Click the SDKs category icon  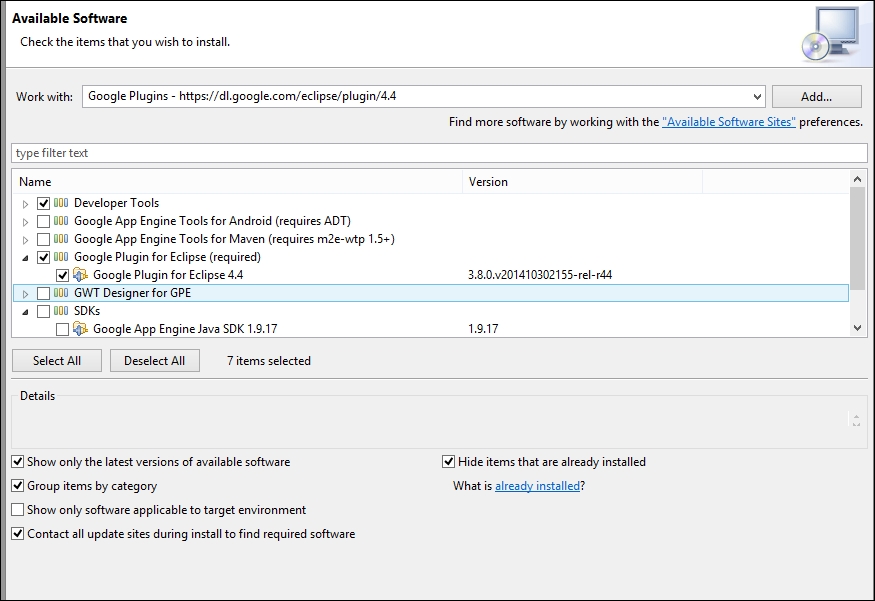61,311
